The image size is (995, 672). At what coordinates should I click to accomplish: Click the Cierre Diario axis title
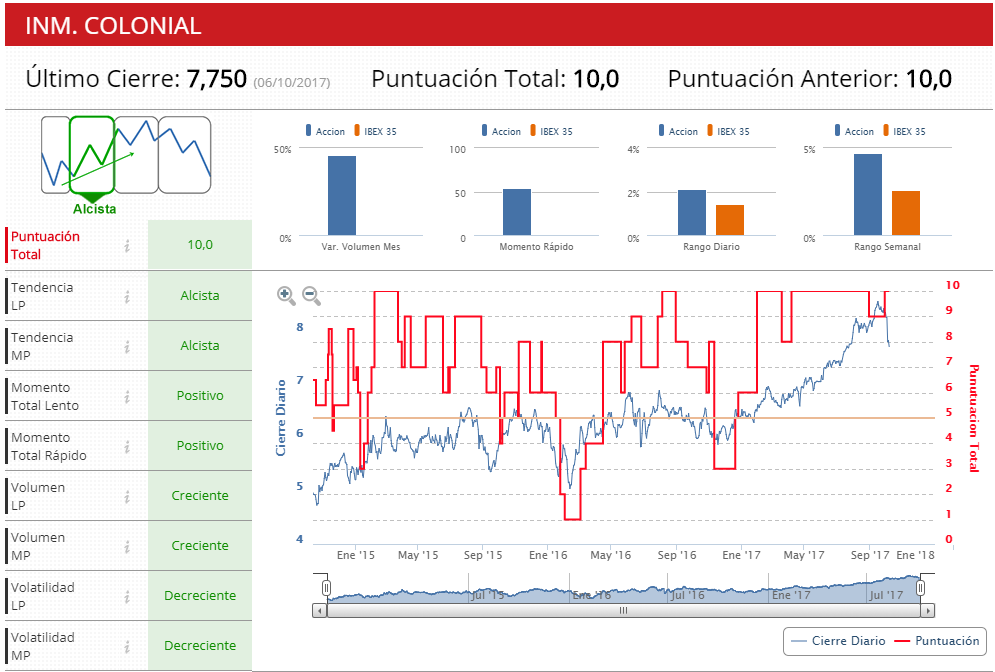tap(280, 418)
